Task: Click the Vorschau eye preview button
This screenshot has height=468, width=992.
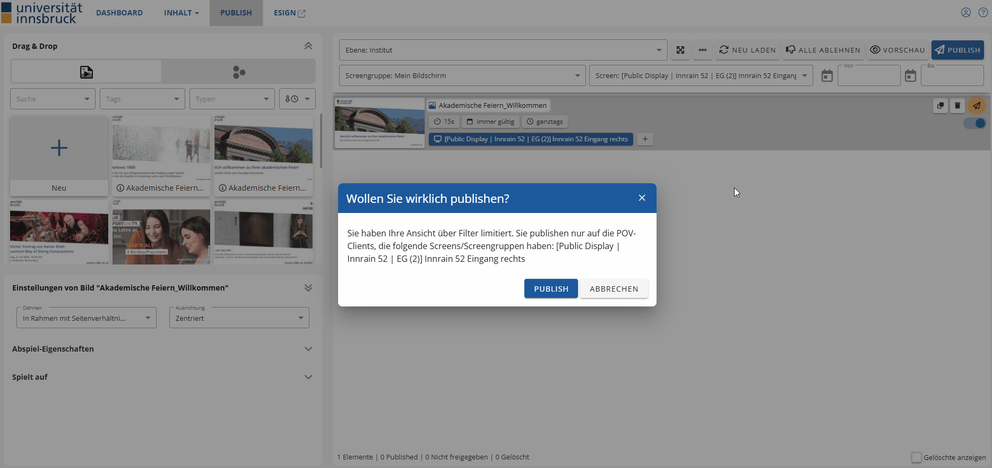Action: click(896, 50)
